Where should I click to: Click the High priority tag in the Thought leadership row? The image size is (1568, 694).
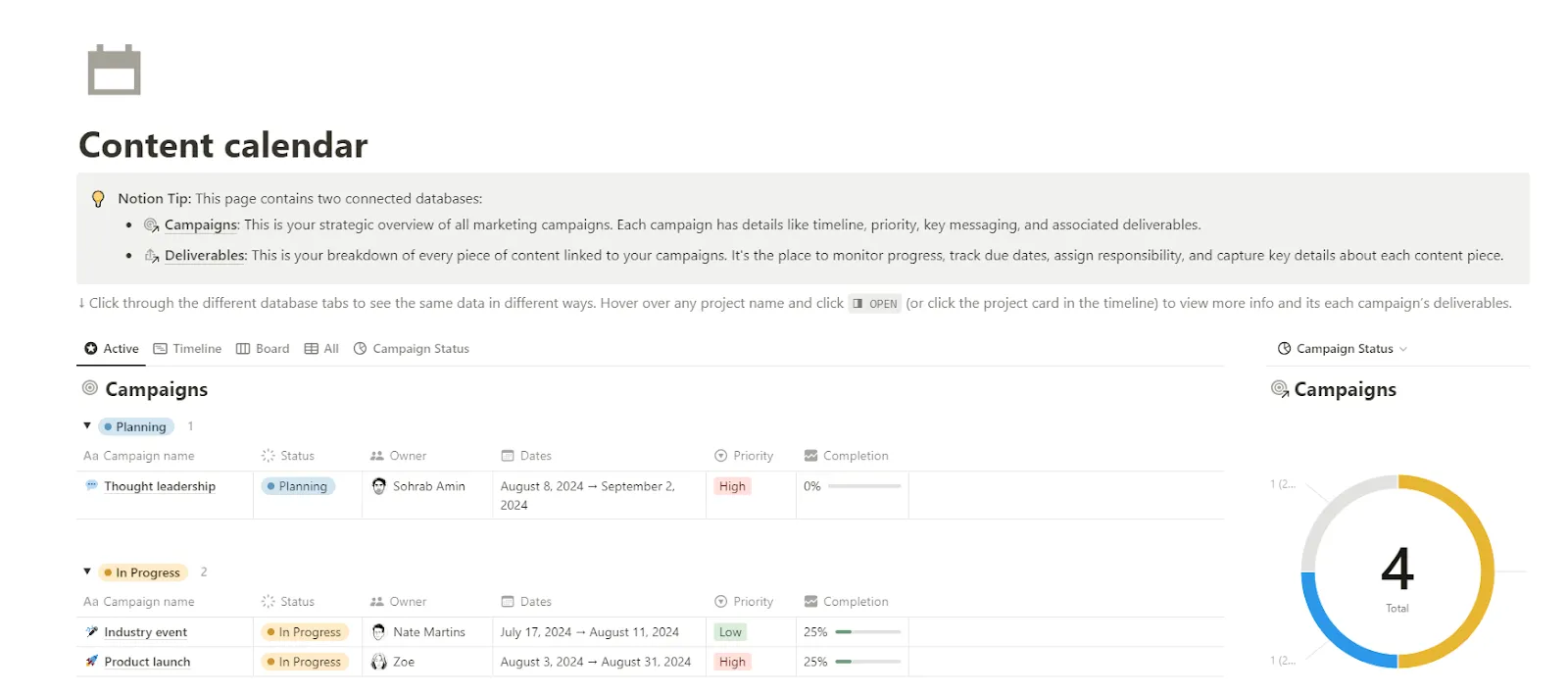click(732, 486)
